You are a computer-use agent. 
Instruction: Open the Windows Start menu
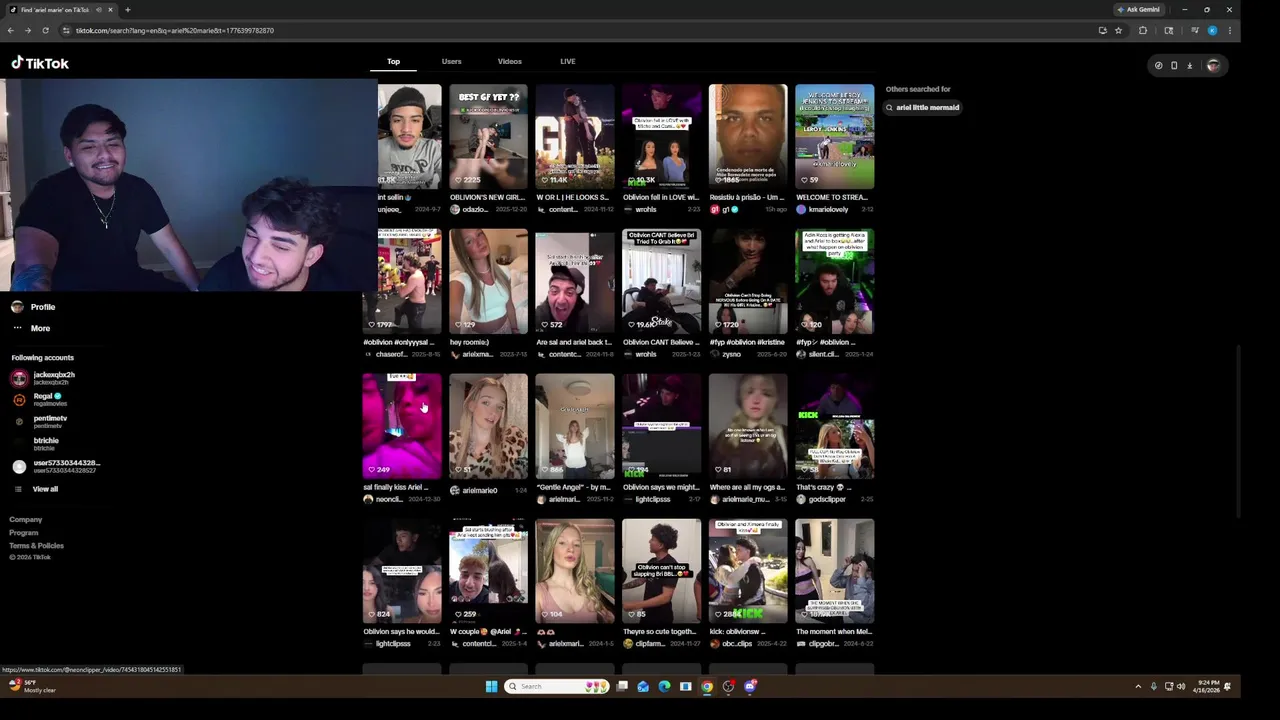(x=491, y=686)
